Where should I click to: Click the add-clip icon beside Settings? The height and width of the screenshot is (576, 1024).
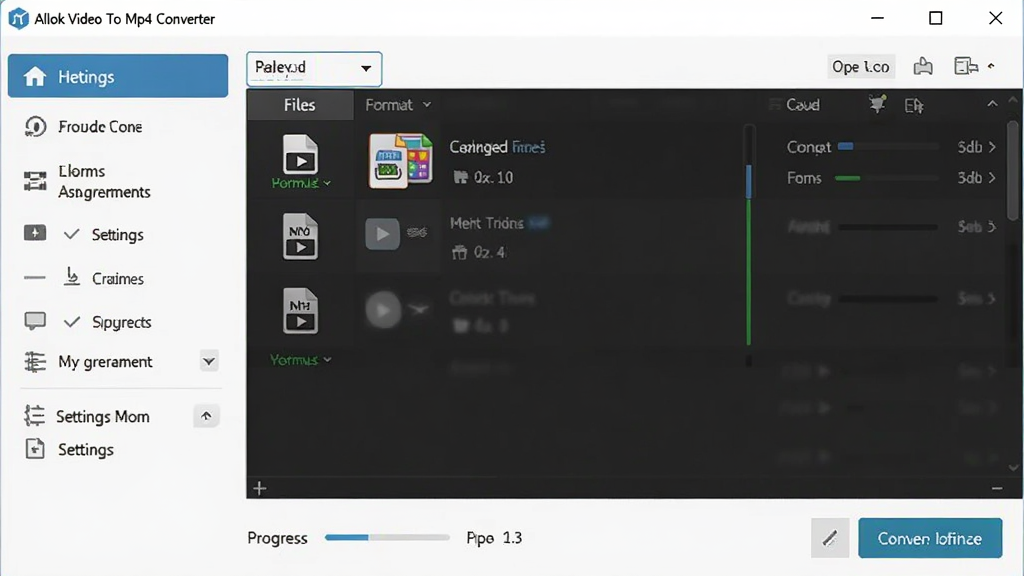click(35, 233)
